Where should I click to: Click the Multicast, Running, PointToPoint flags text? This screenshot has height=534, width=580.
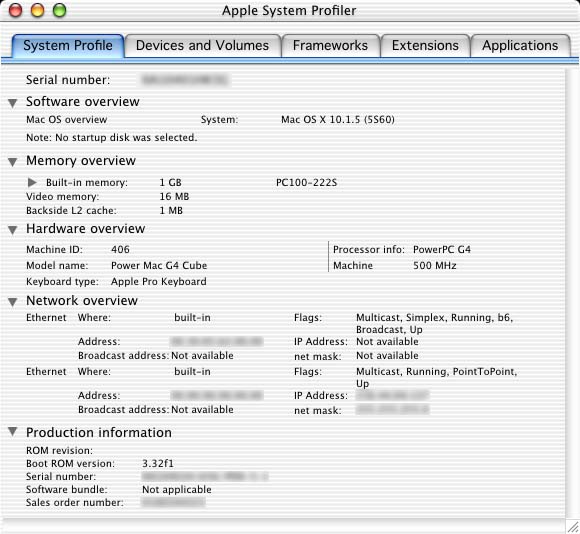click(436, 378)
